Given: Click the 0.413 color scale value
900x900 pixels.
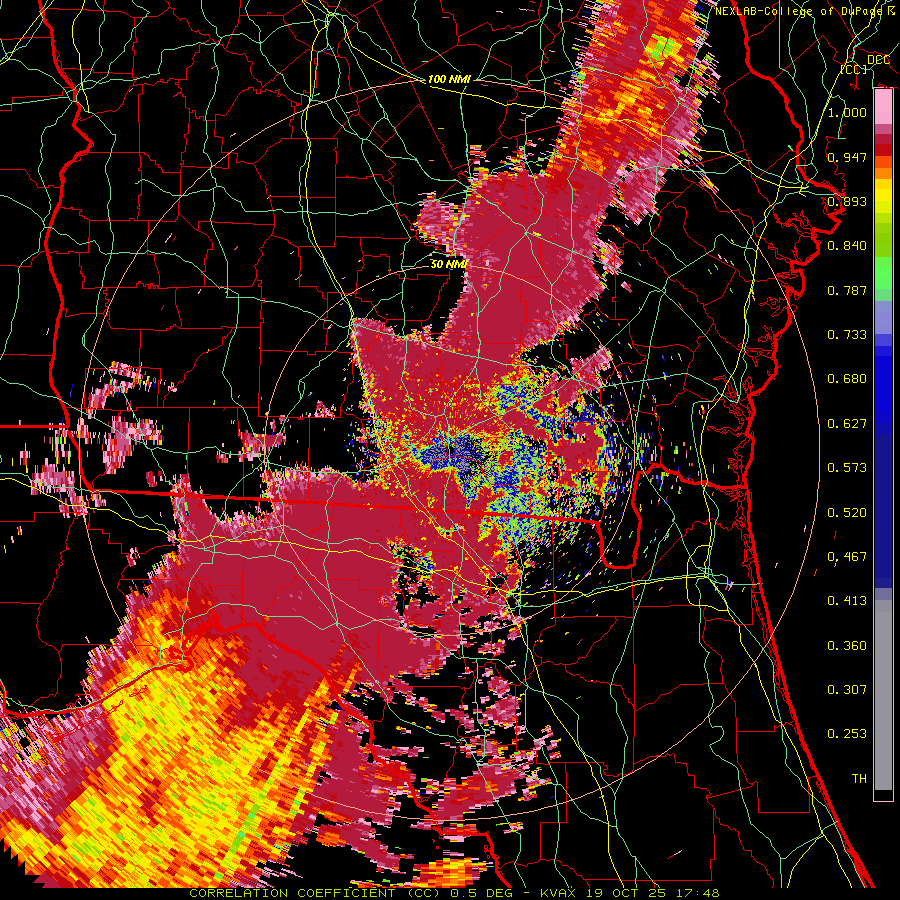Looking at the screenshot, I should [x=847, y=601].
